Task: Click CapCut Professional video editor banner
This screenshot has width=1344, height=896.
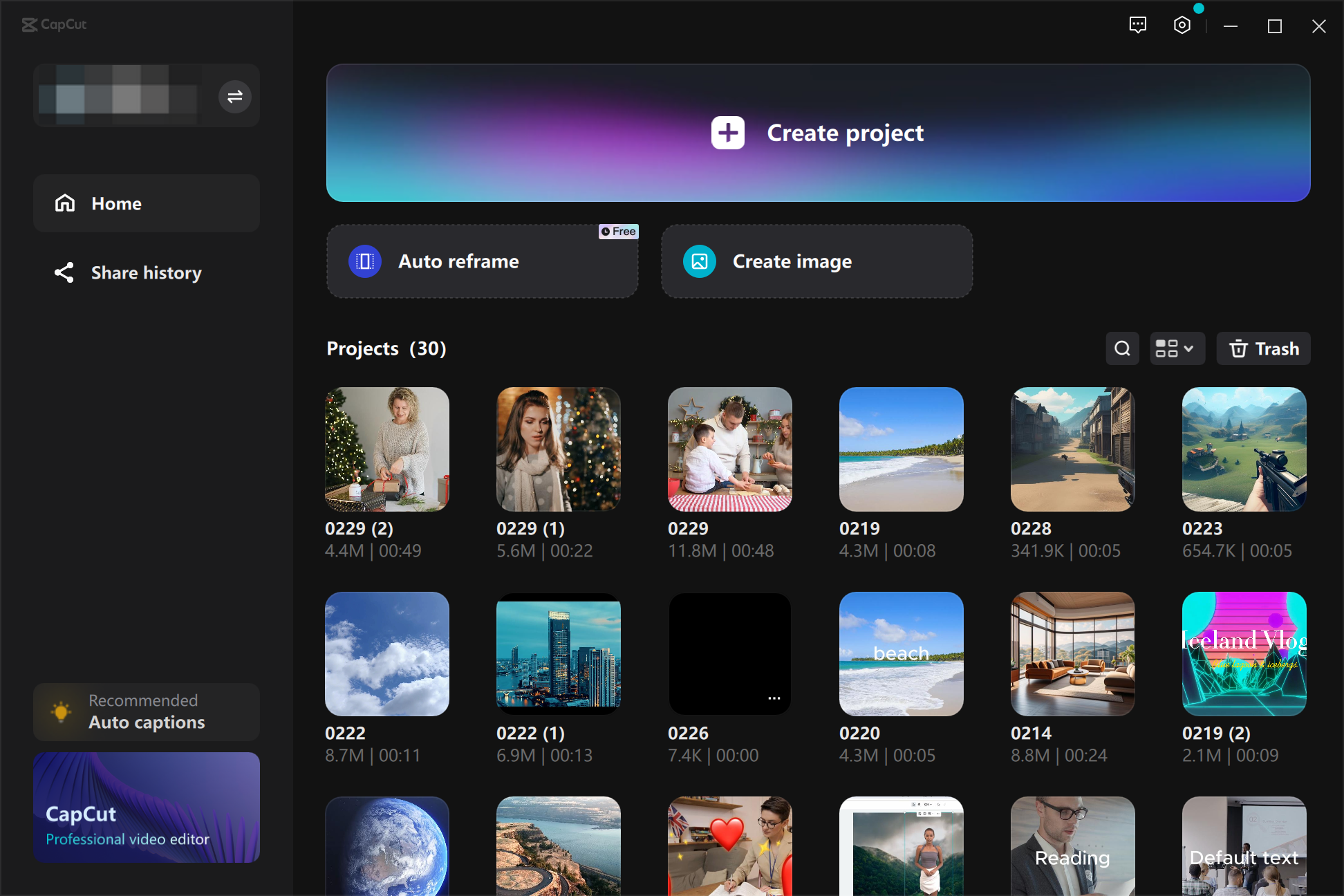Action: click(x=147, y=808)
